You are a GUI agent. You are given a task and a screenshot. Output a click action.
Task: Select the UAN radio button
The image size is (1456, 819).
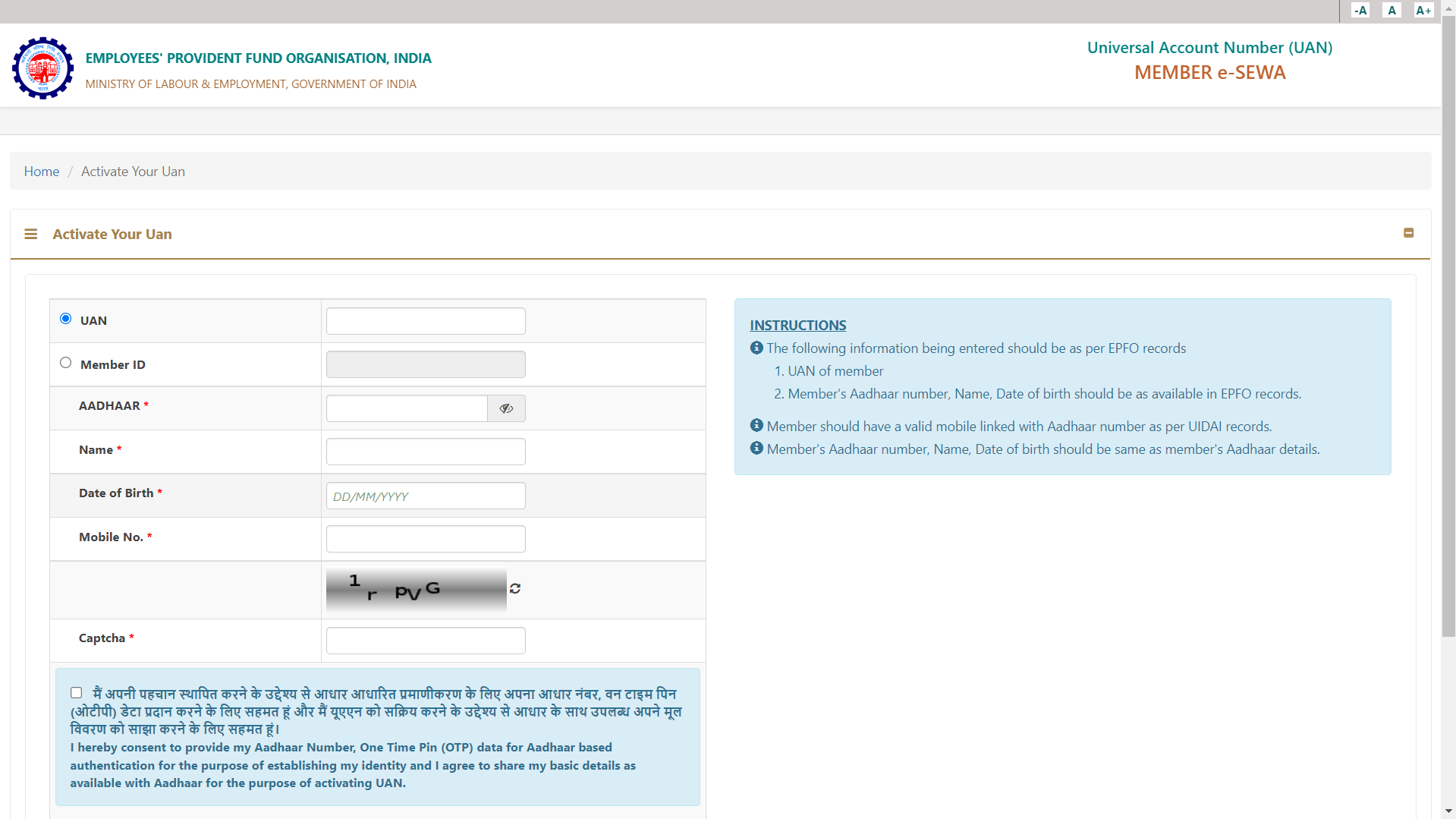tap(66, 319)
